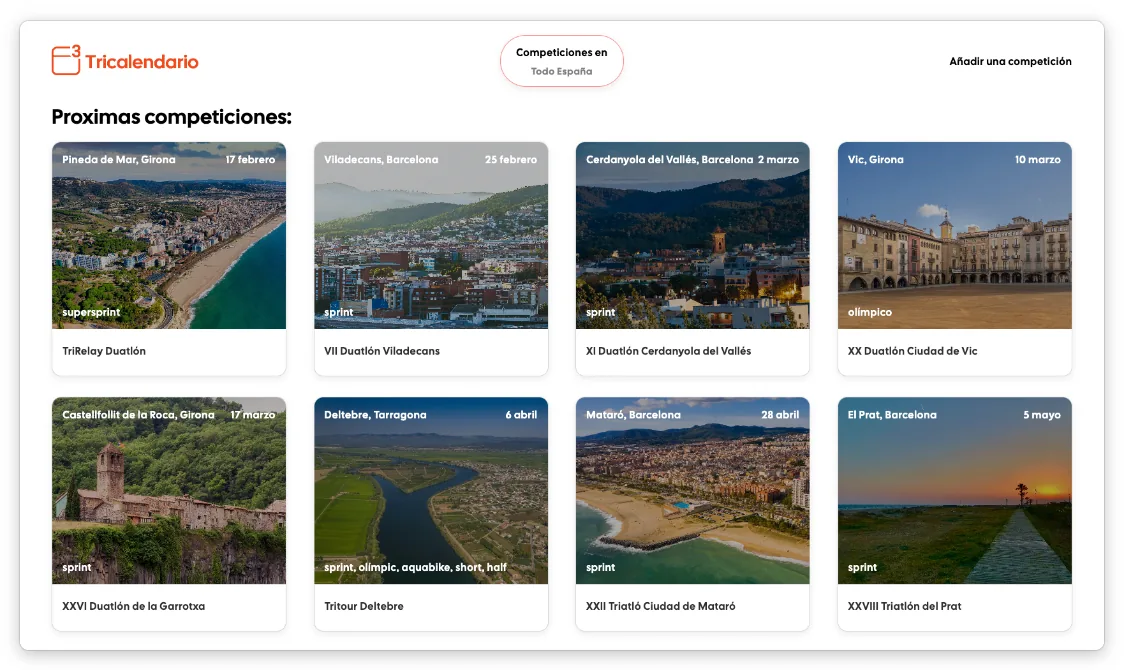This screenshot has height=670, width=1124.
Task: Click the Castellfollit de la Roca, Girona location
Action: point(138,415)
